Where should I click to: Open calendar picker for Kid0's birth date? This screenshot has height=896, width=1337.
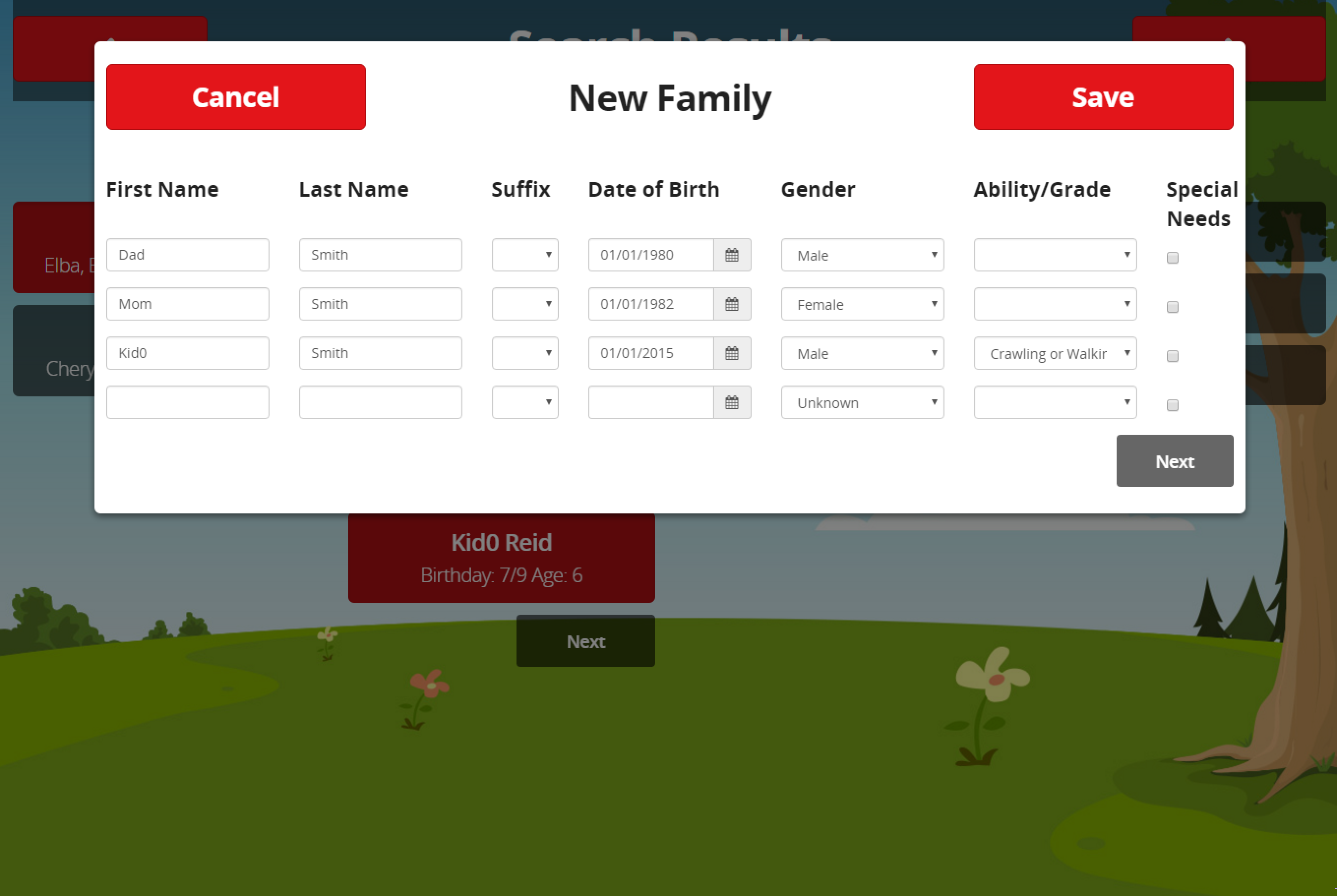point(731,353)
